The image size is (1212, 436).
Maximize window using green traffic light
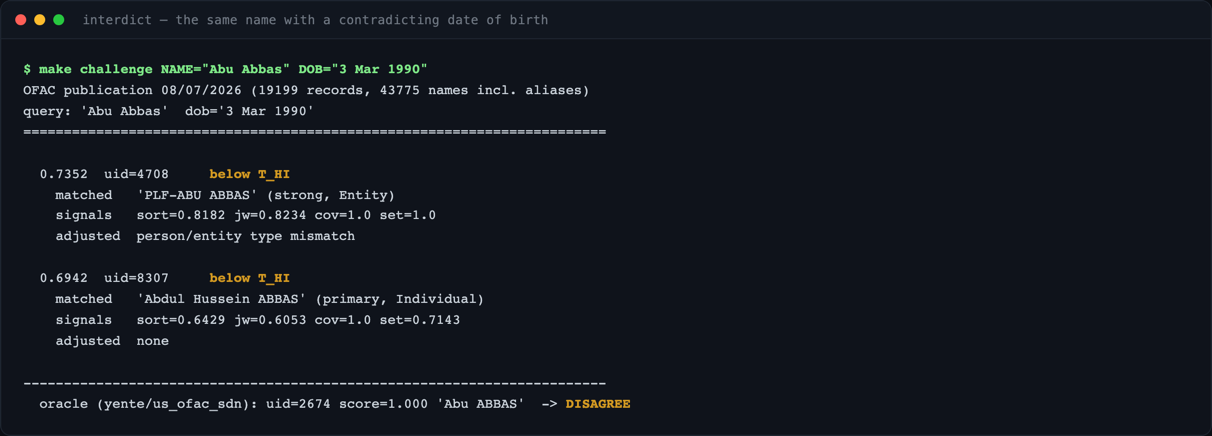click(59, 20)
